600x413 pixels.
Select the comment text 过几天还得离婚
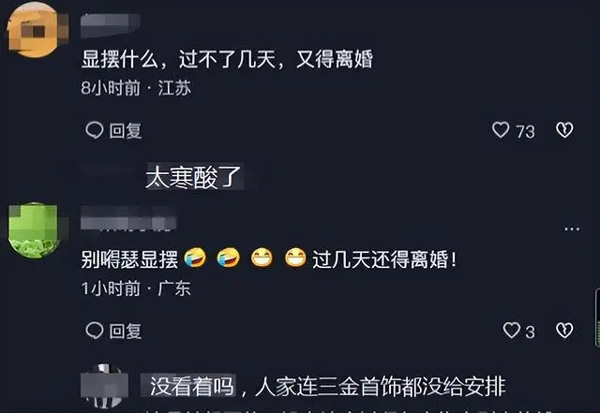click(385, 260)
